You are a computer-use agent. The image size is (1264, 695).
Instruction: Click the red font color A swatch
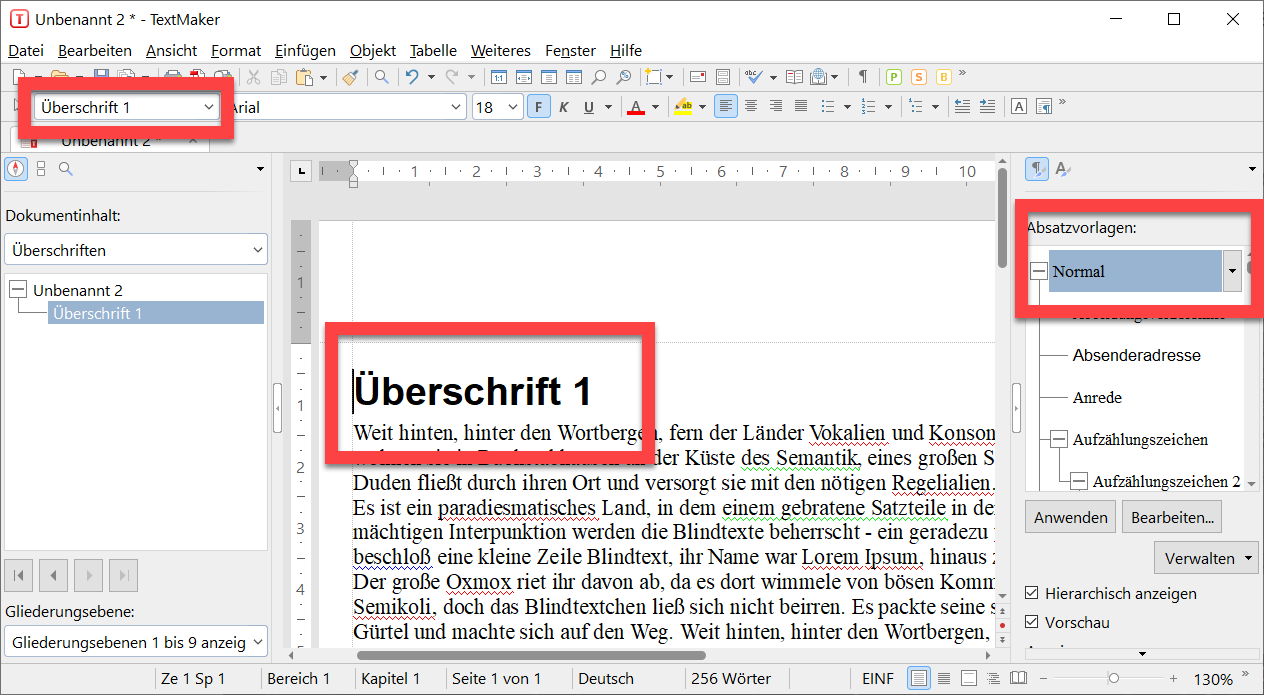(635, 106)
